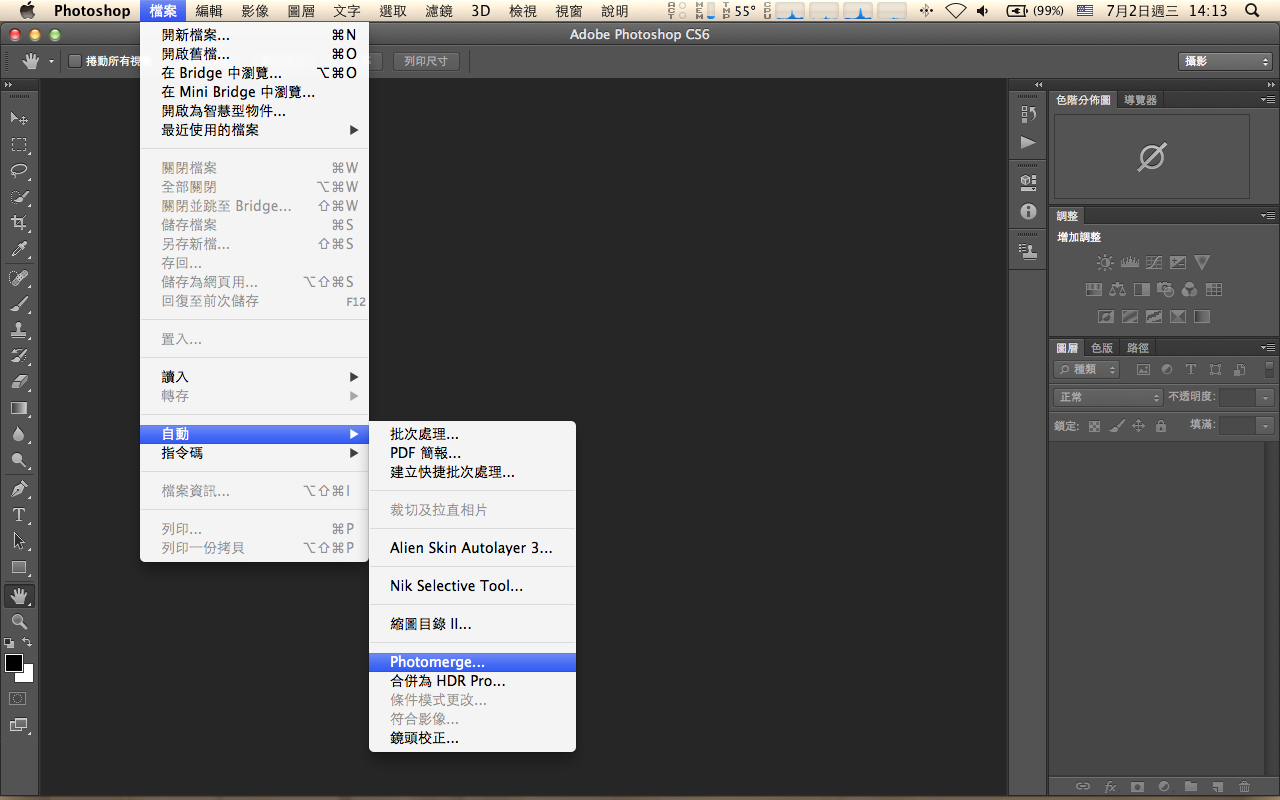This screenshot has height=800, width=1280.
Task: Select the Rectangular Marquee tool
Action: point(19,144)
